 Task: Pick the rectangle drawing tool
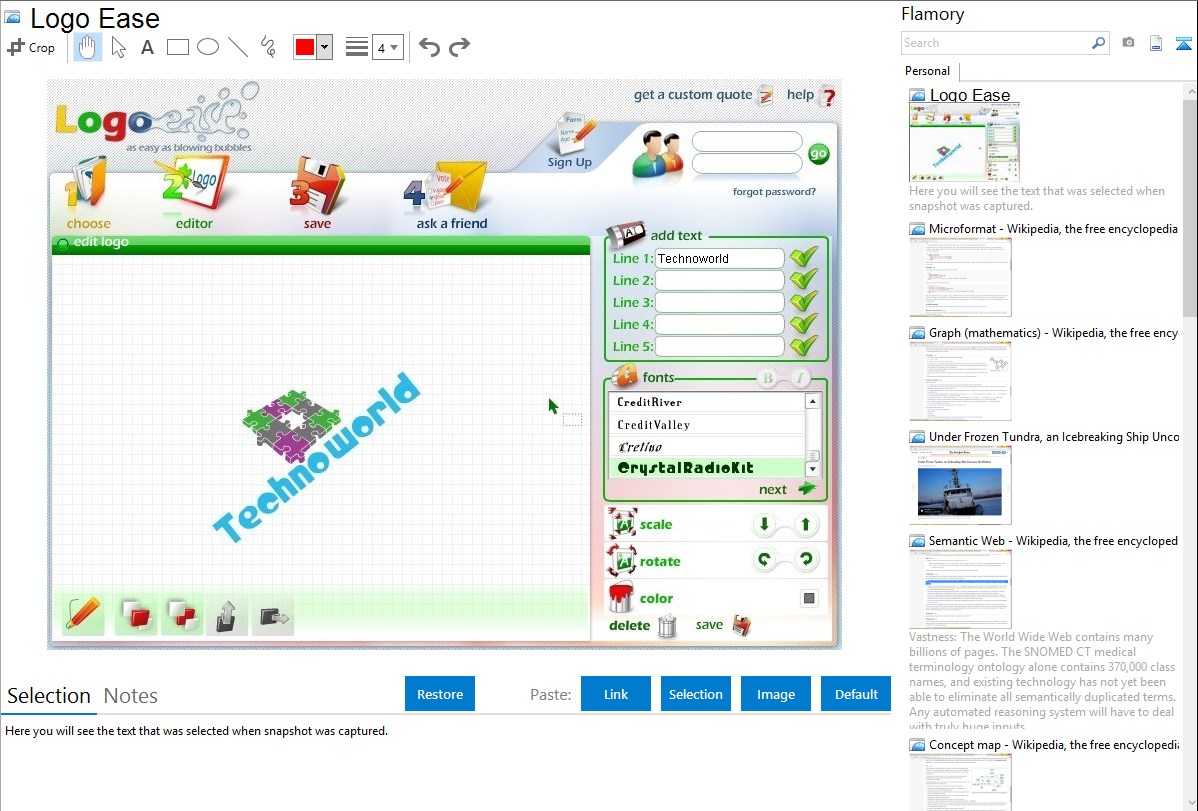pos(178,47)
